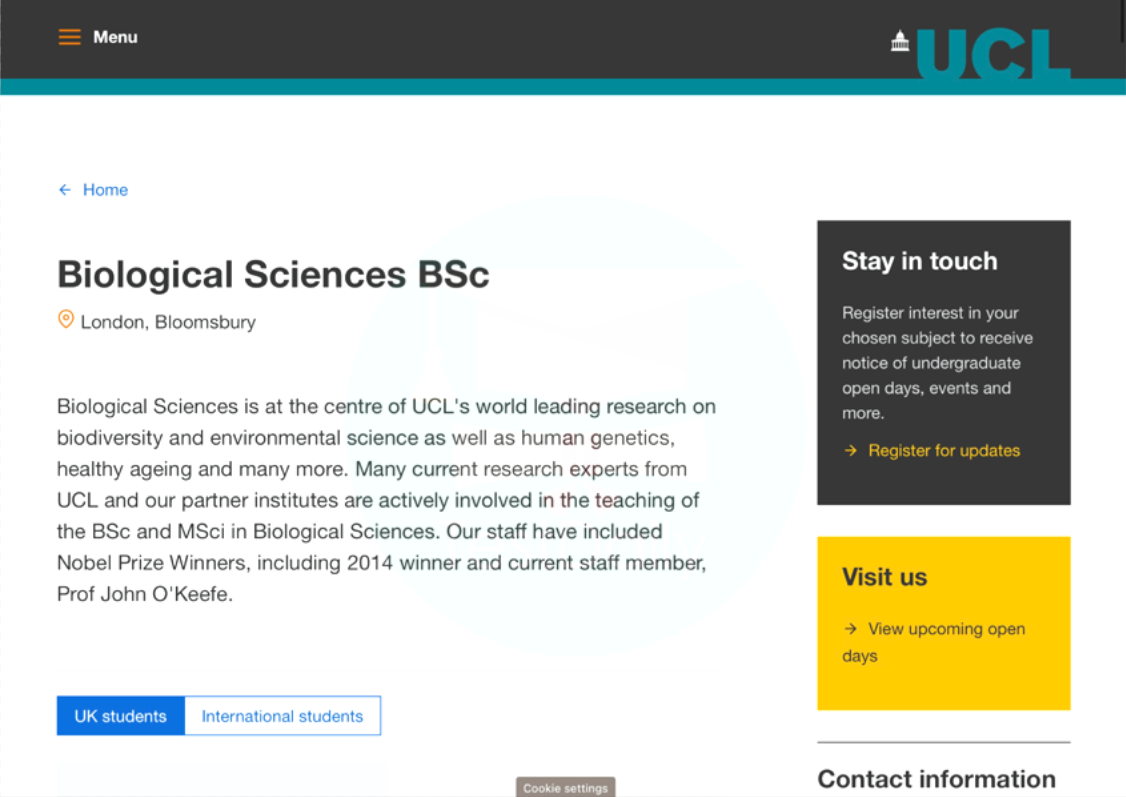The width and height of the screenshot is (1126, 797).
Task: Click the page scrollbar at right edge
Action: [x=1122, y=22]
